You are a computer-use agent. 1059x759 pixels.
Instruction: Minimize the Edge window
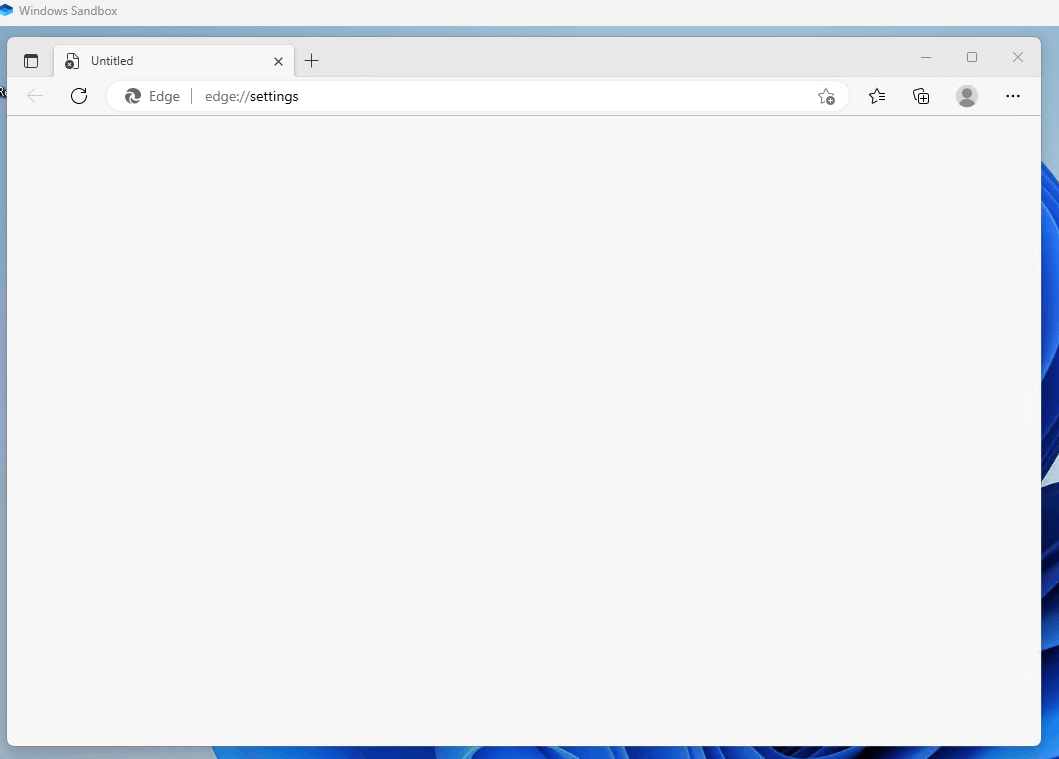pyautogui.click(x=926, y=57)
